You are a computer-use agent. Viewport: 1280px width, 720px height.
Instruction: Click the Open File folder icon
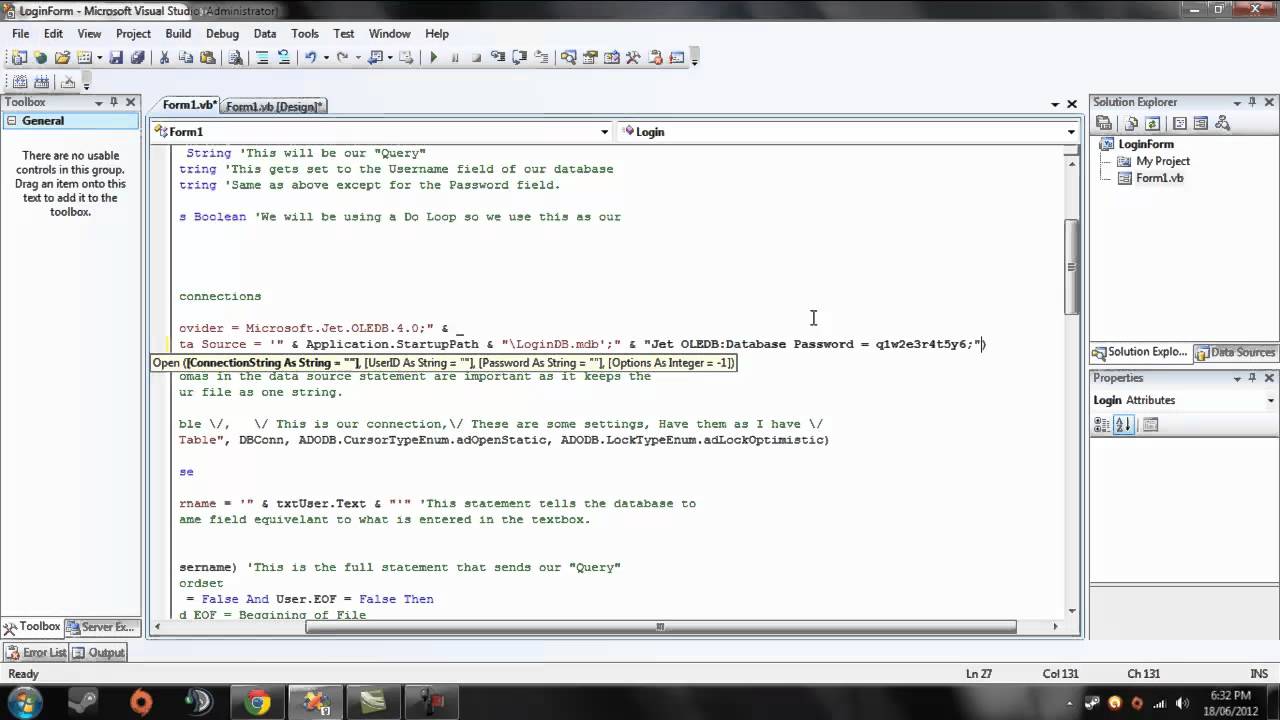coord(62,58)
